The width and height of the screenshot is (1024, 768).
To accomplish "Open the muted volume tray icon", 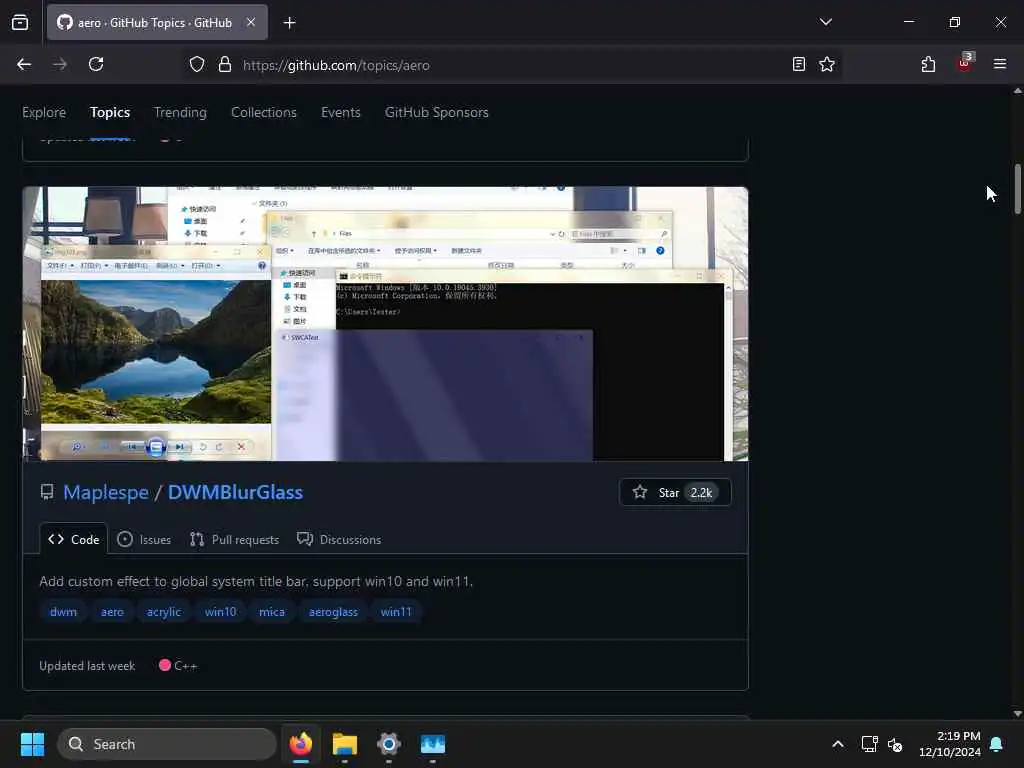I will 895,744.
